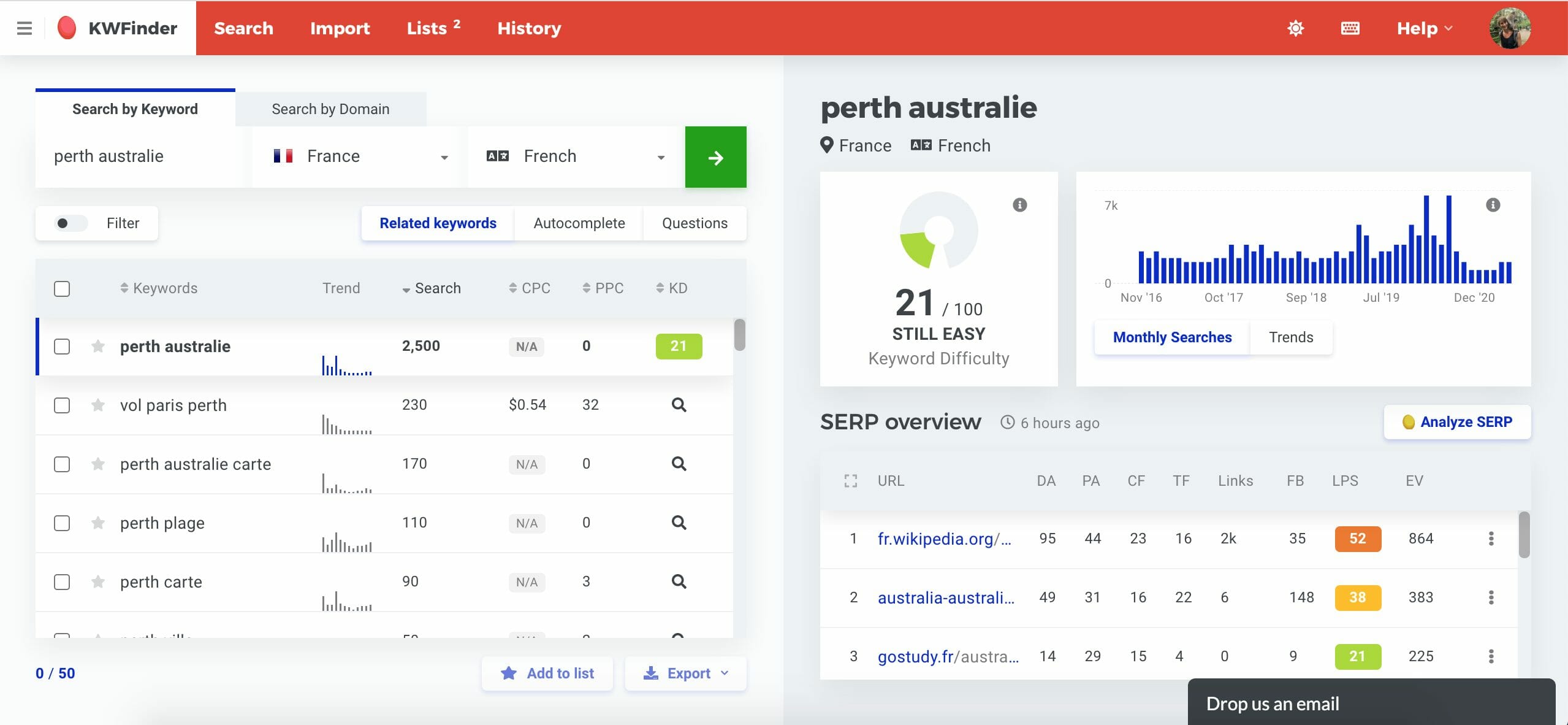This screenshot has height=725, width=1568.
Task: Tick the select-all keywords checkbox
Action: 62,289
